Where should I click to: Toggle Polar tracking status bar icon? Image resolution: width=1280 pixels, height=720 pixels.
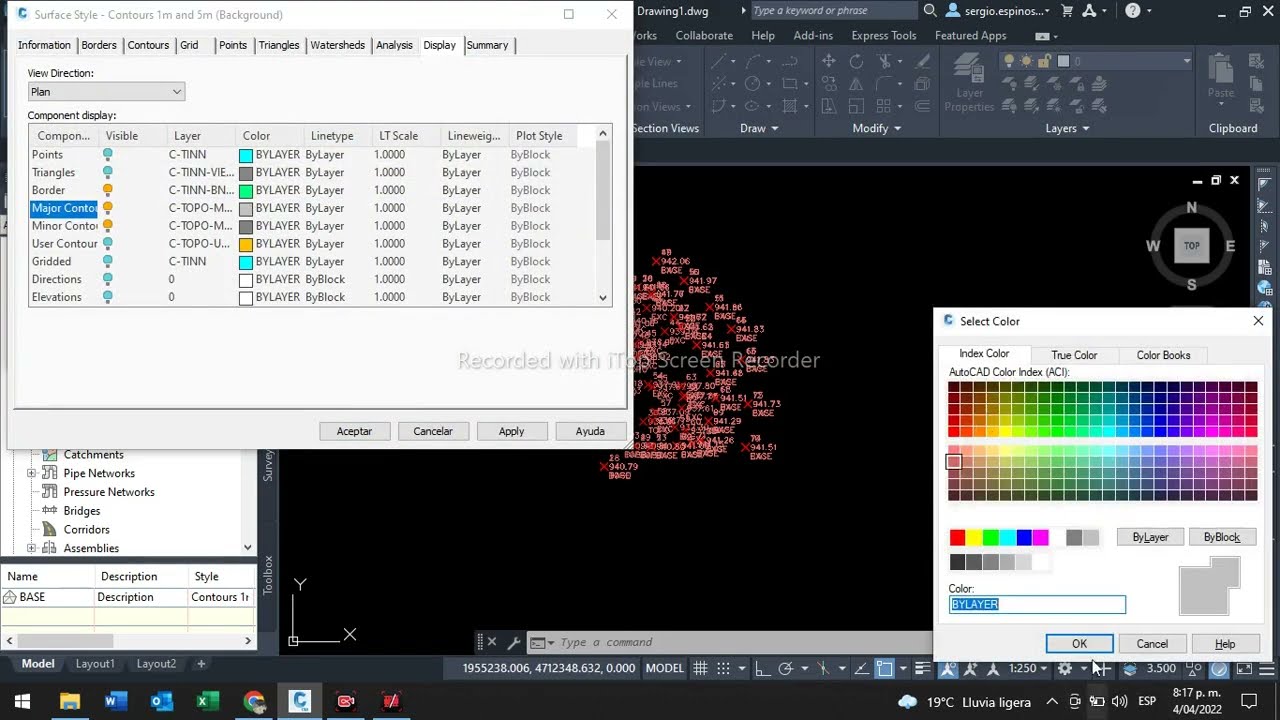786,668
